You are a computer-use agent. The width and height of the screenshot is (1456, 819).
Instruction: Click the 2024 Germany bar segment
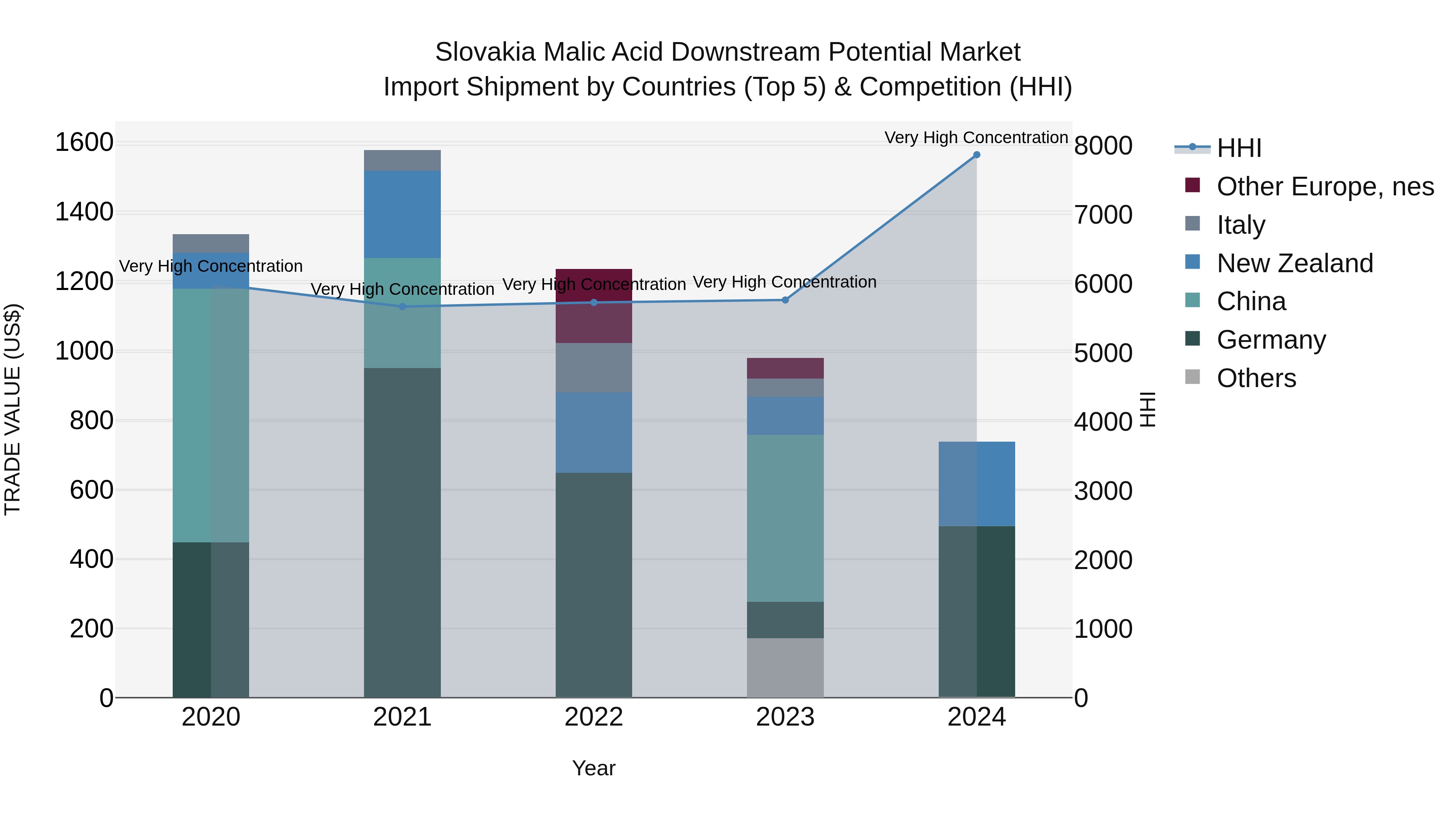(977, 612)
